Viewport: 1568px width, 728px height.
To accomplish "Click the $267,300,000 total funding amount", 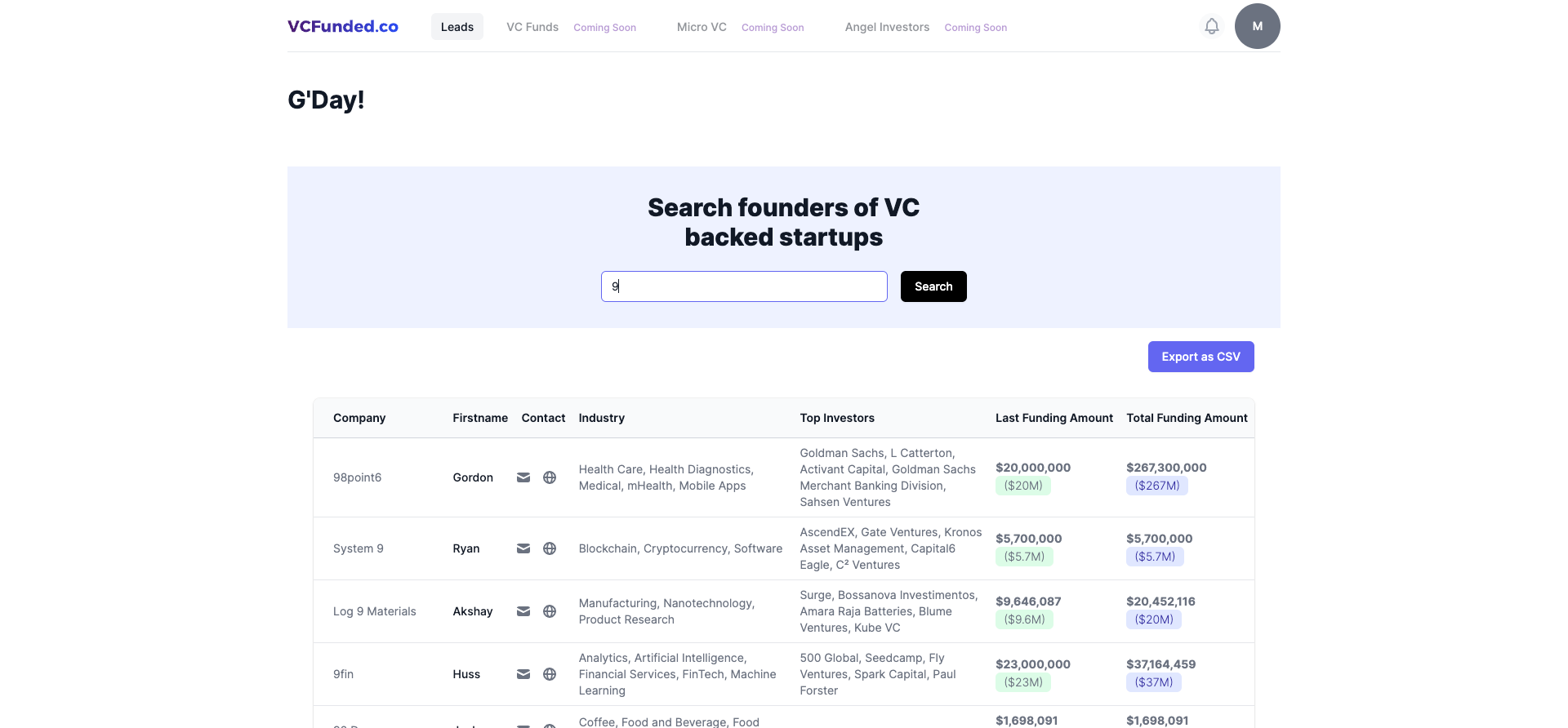I will 1166,468.
